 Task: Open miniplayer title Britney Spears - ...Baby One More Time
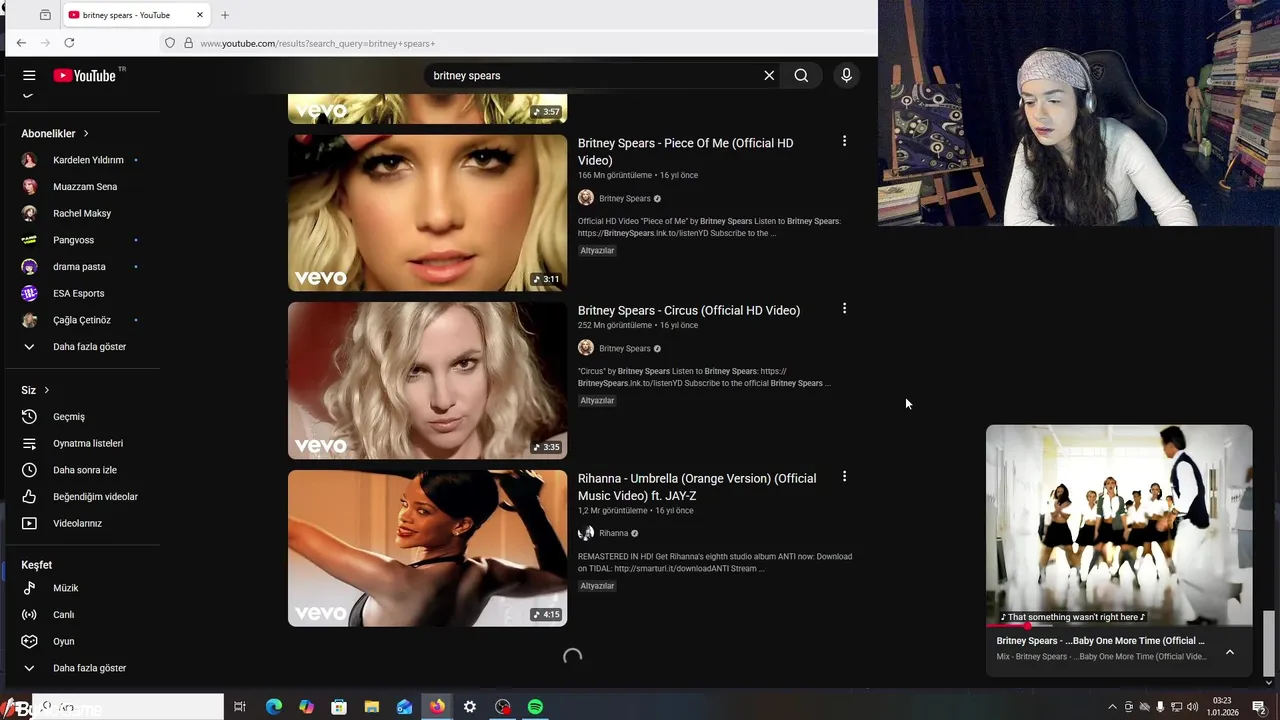click(1100, 641)
